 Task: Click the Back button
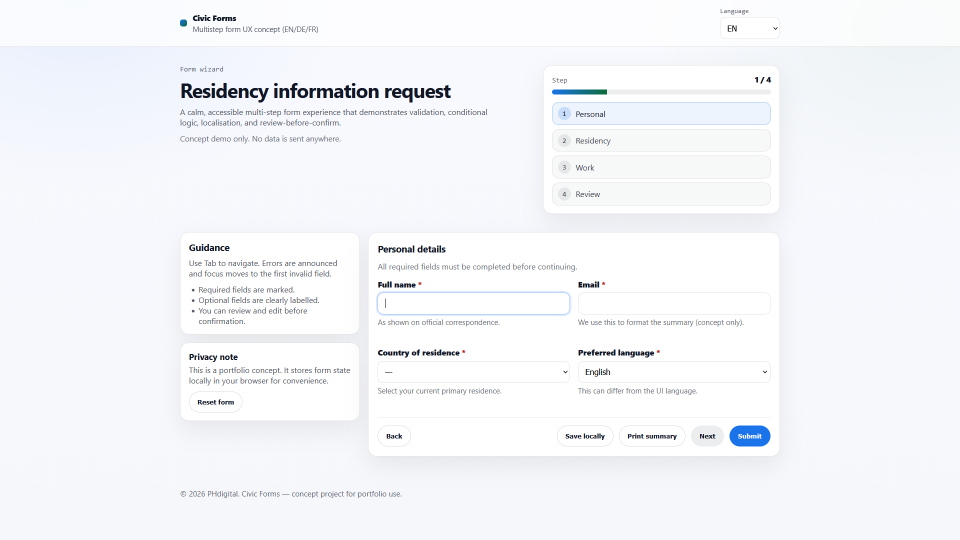[394, 436]
